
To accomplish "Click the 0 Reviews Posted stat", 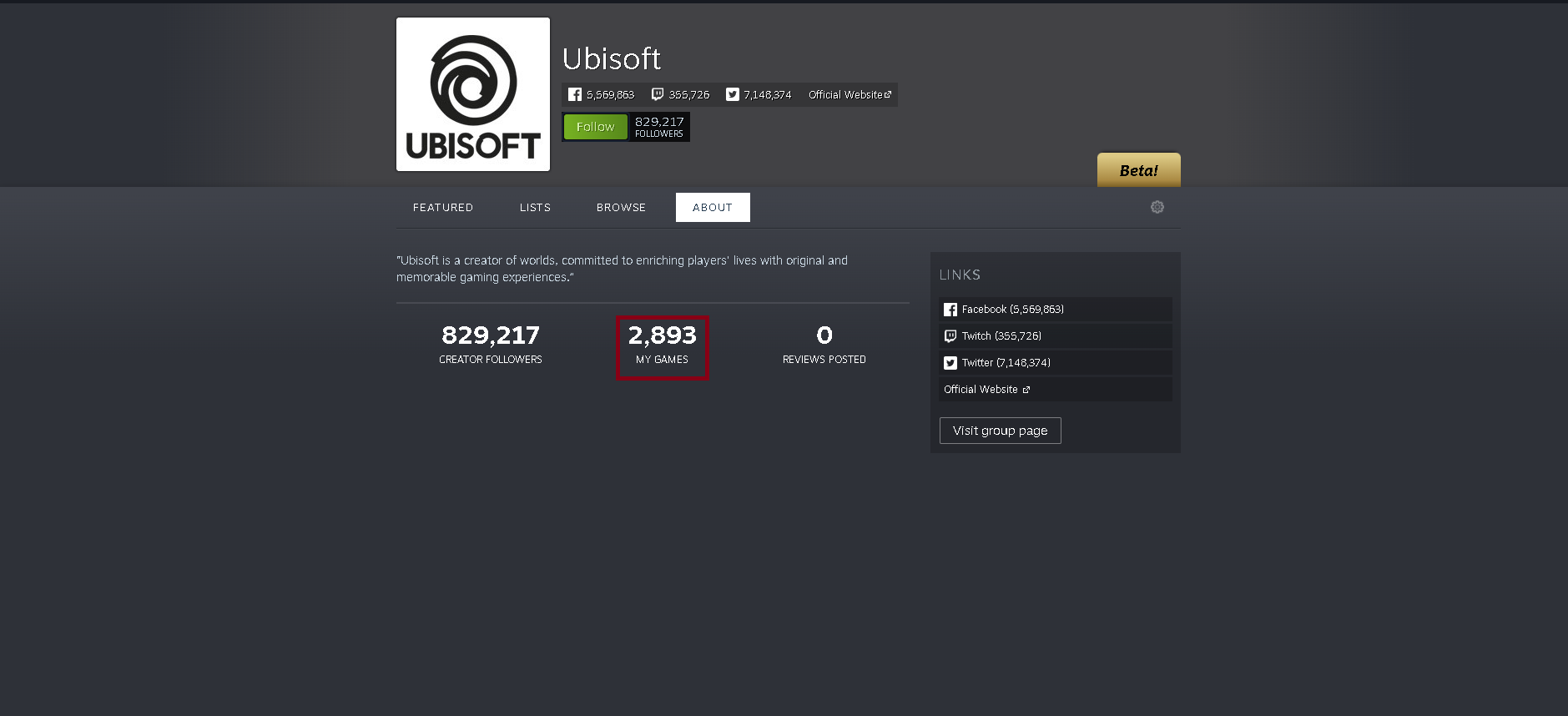I will [x=824, y=345].
